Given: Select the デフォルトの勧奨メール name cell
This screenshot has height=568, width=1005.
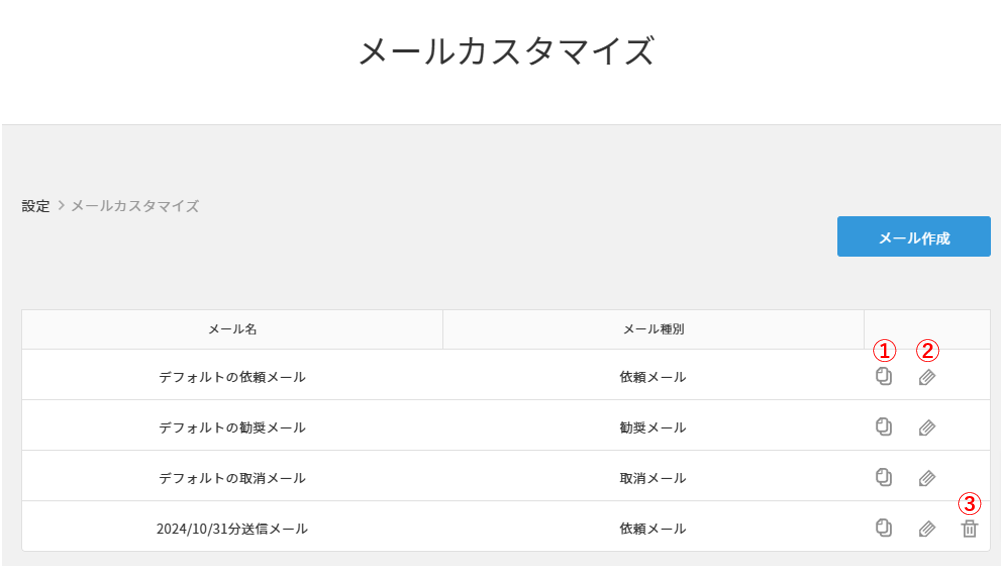Looking at the screenshot, I should 232,427.
